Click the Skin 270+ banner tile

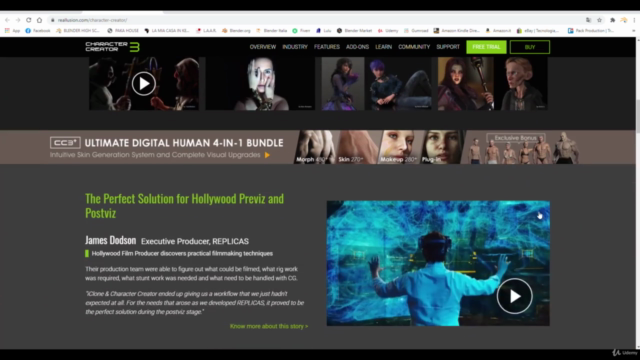pos(358,147)
